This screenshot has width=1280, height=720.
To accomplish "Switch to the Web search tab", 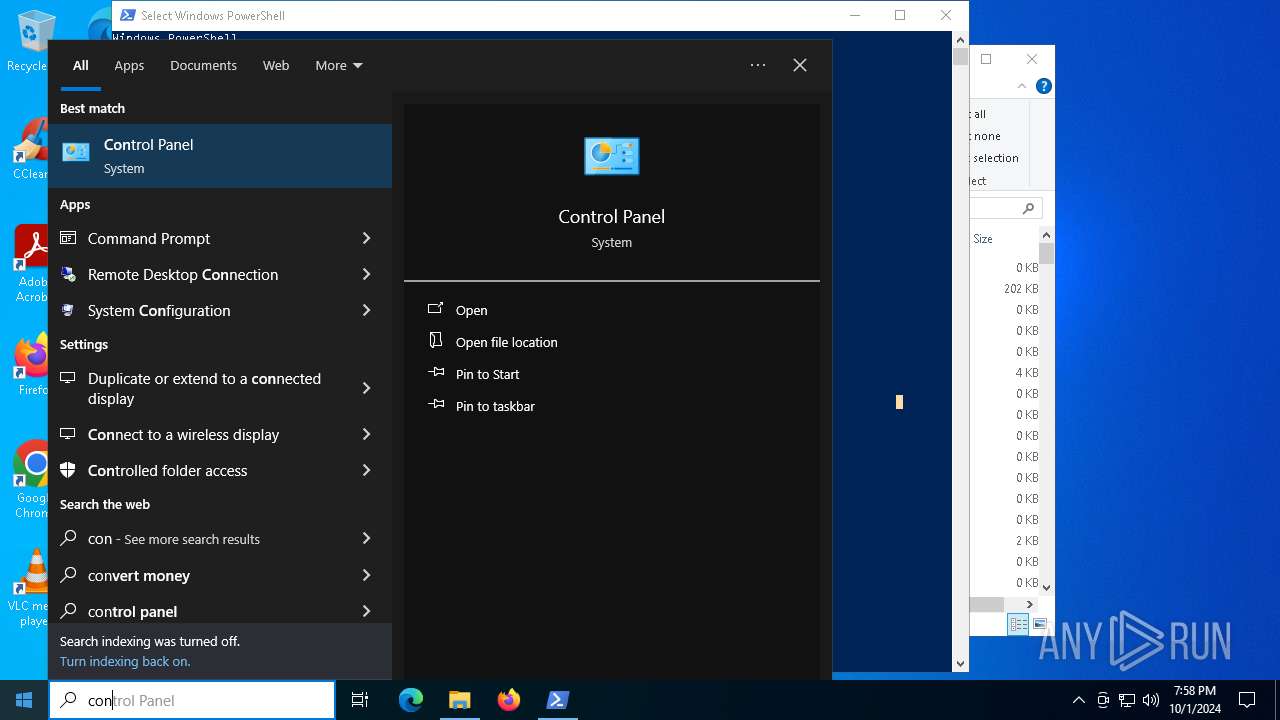I will (276, 65).
